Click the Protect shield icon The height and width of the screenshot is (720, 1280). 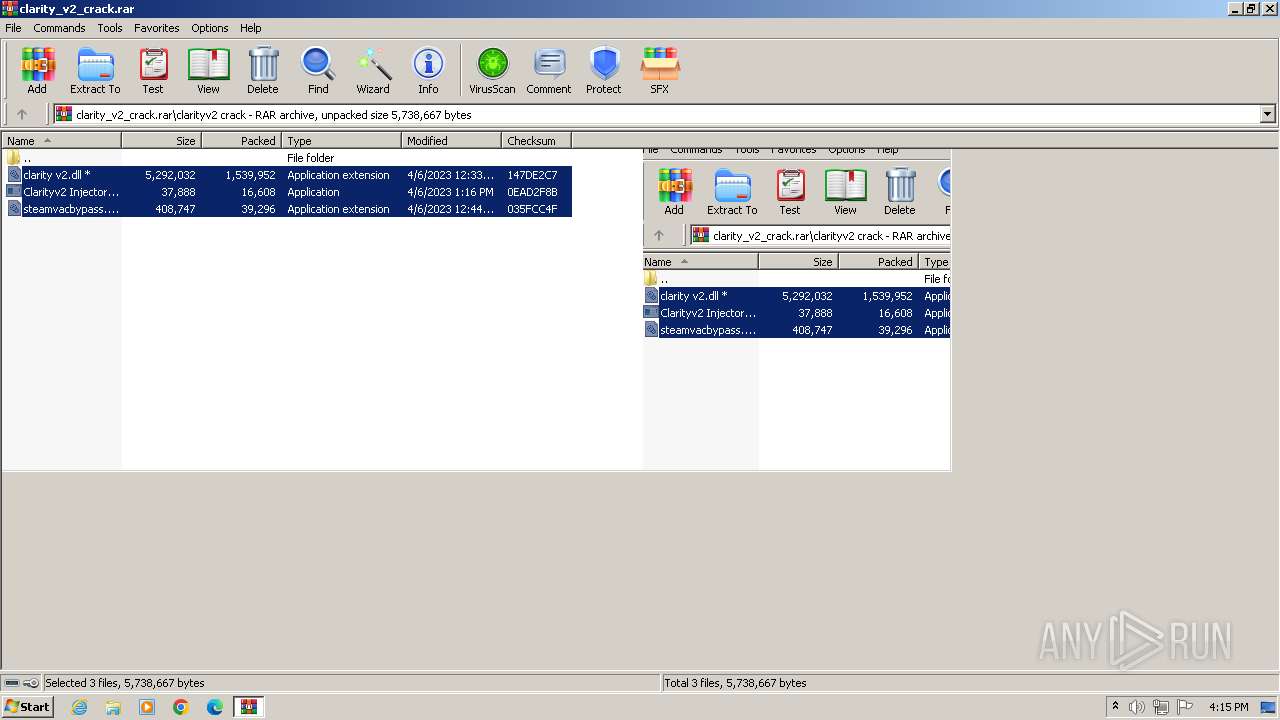604,70
